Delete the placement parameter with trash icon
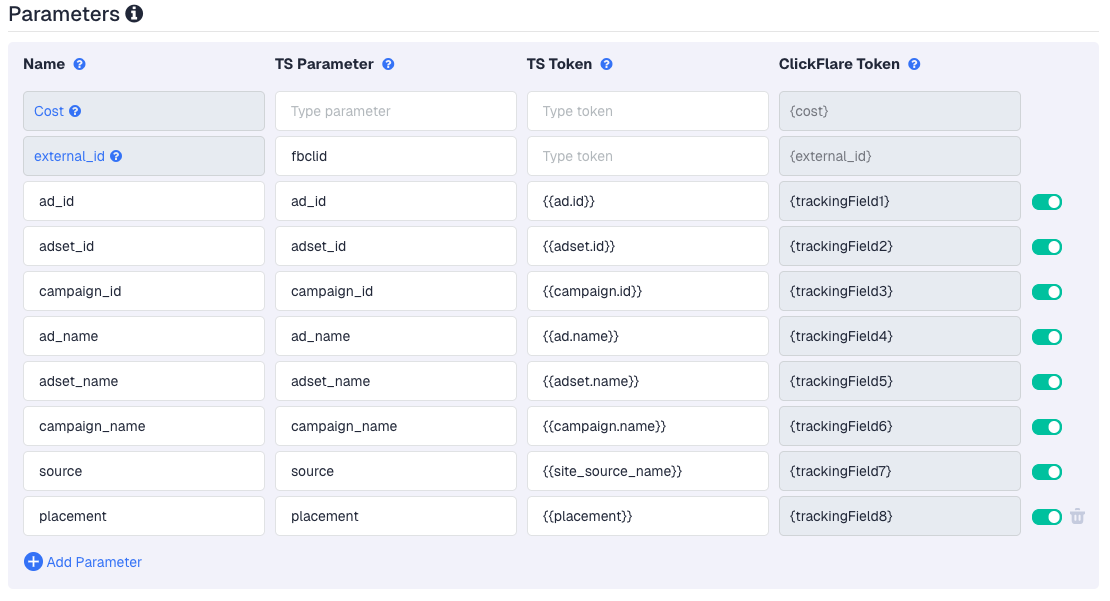The image size is (1110, 601). point(1077,516)
